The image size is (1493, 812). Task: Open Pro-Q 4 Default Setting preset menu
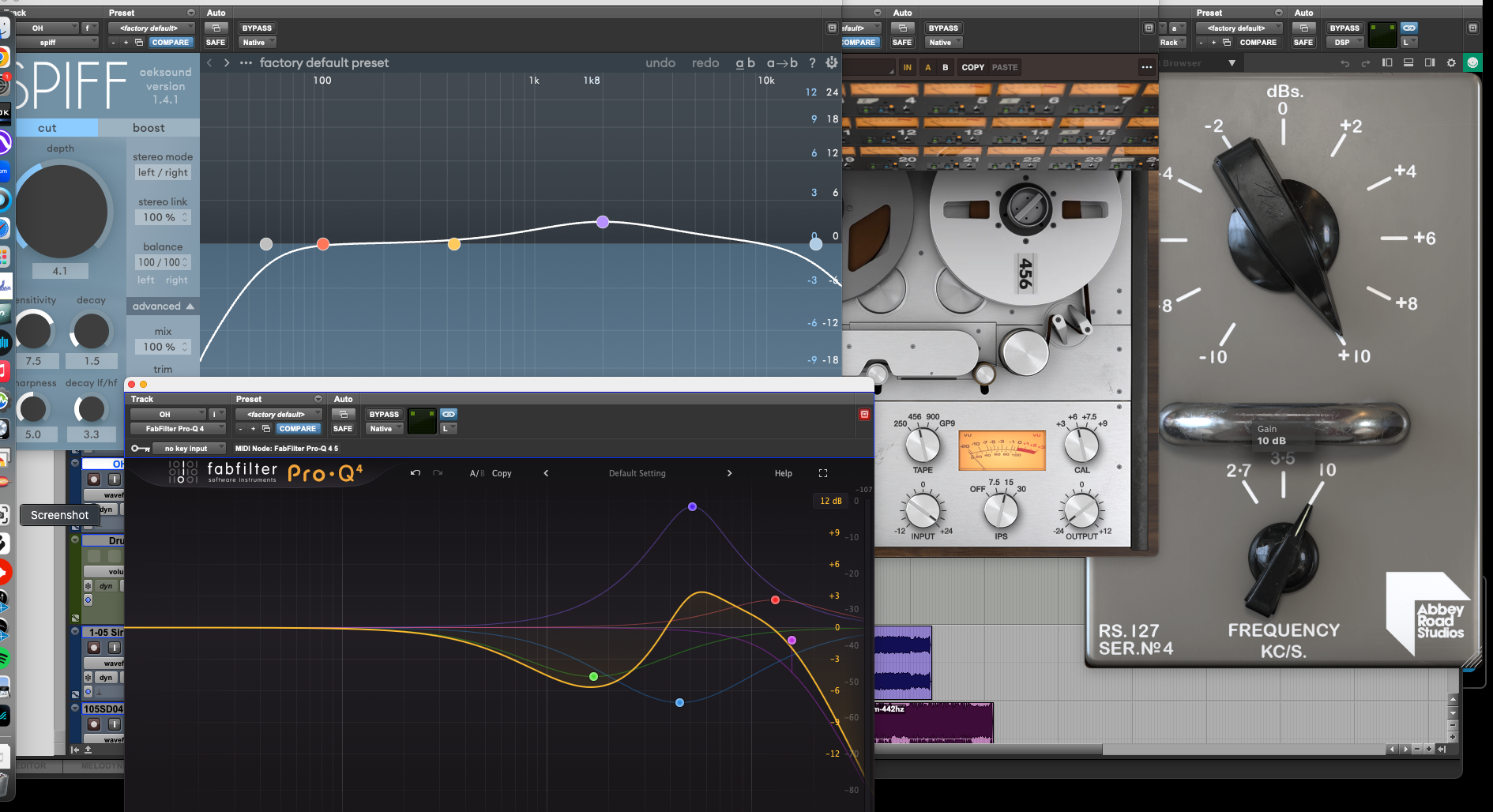coord(637,473)
